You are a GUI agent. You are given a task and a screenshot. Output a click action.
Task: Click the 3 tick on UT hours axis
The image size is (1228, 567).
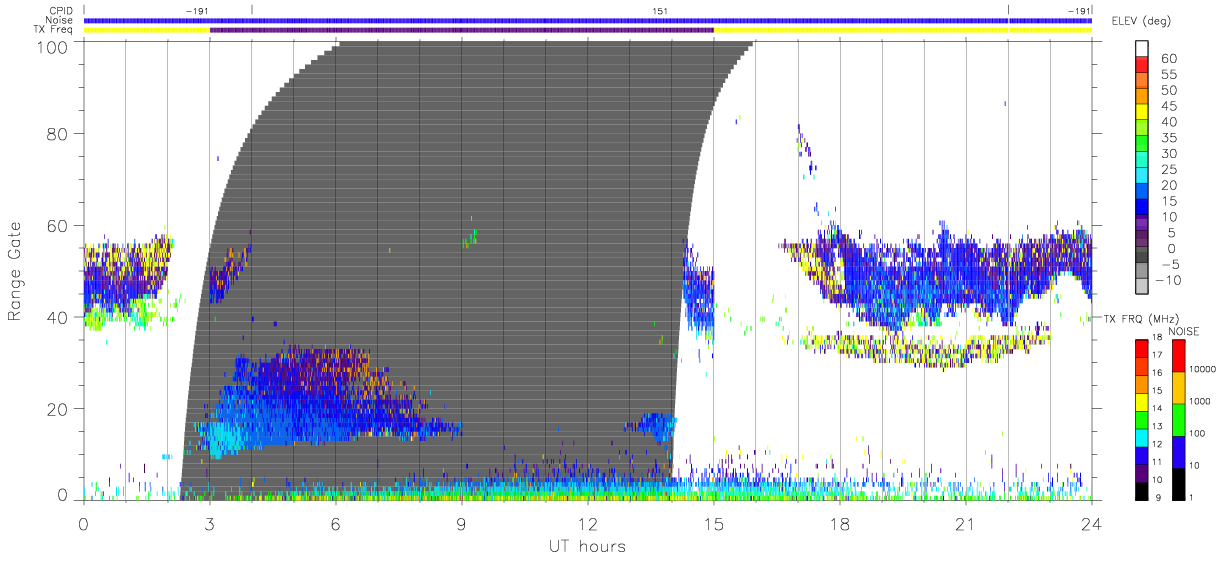pos(209,523)
